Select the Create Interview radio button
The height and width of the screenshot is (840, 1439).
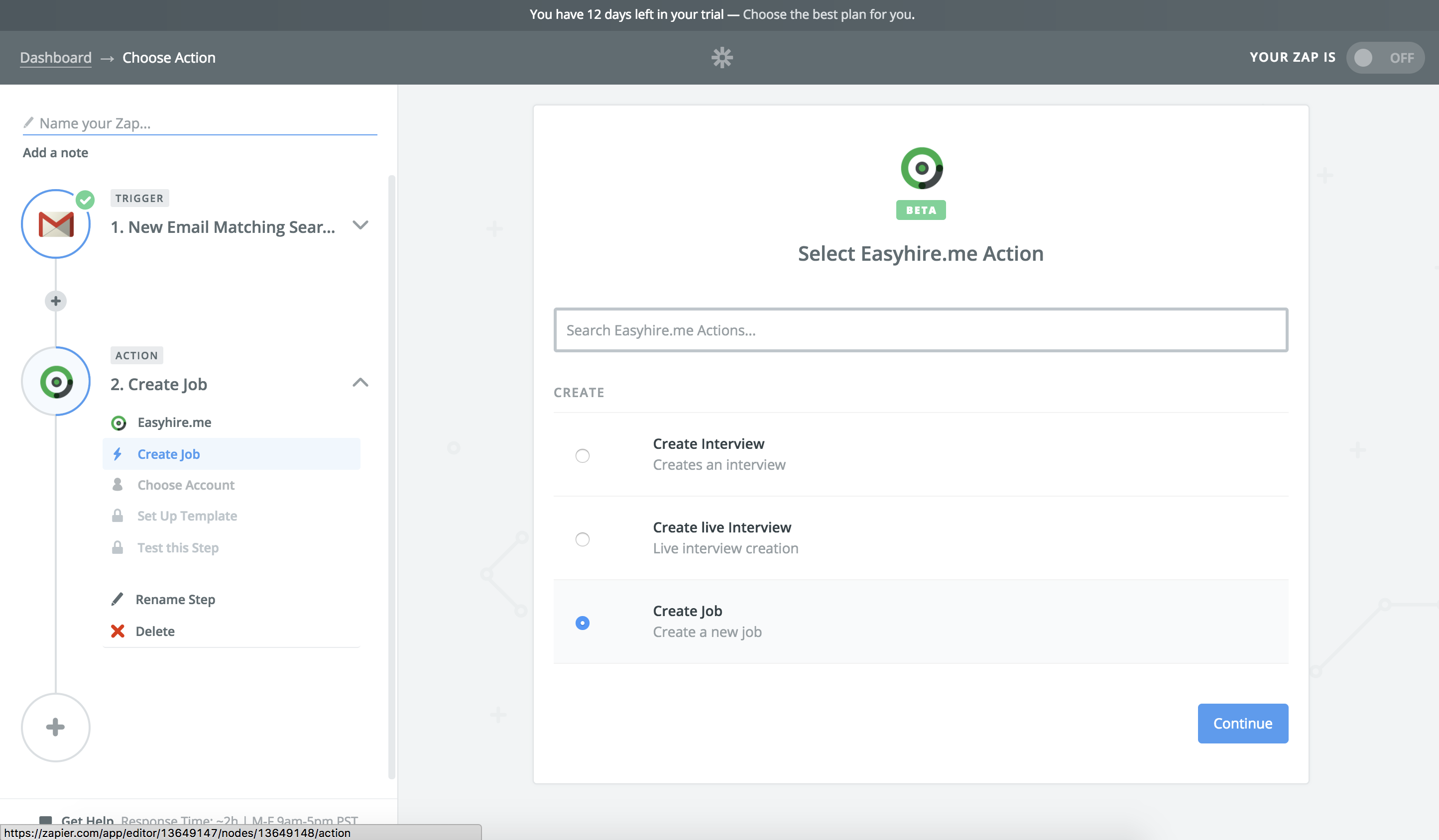click(x=583, y=455)
